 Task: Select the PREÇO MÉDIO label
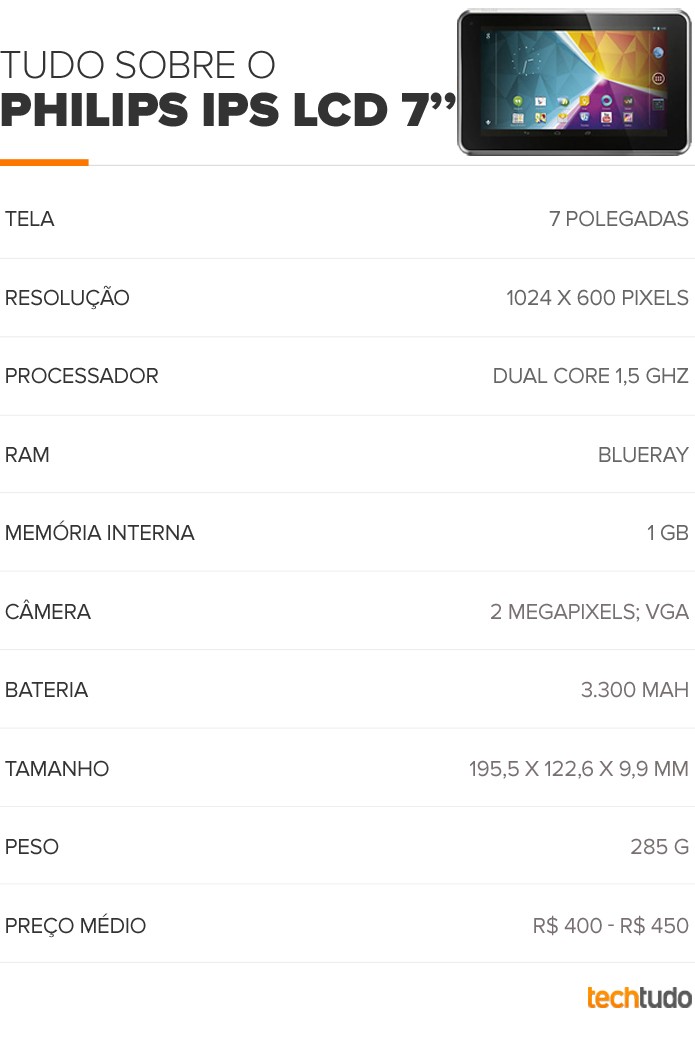pos(75,925)
